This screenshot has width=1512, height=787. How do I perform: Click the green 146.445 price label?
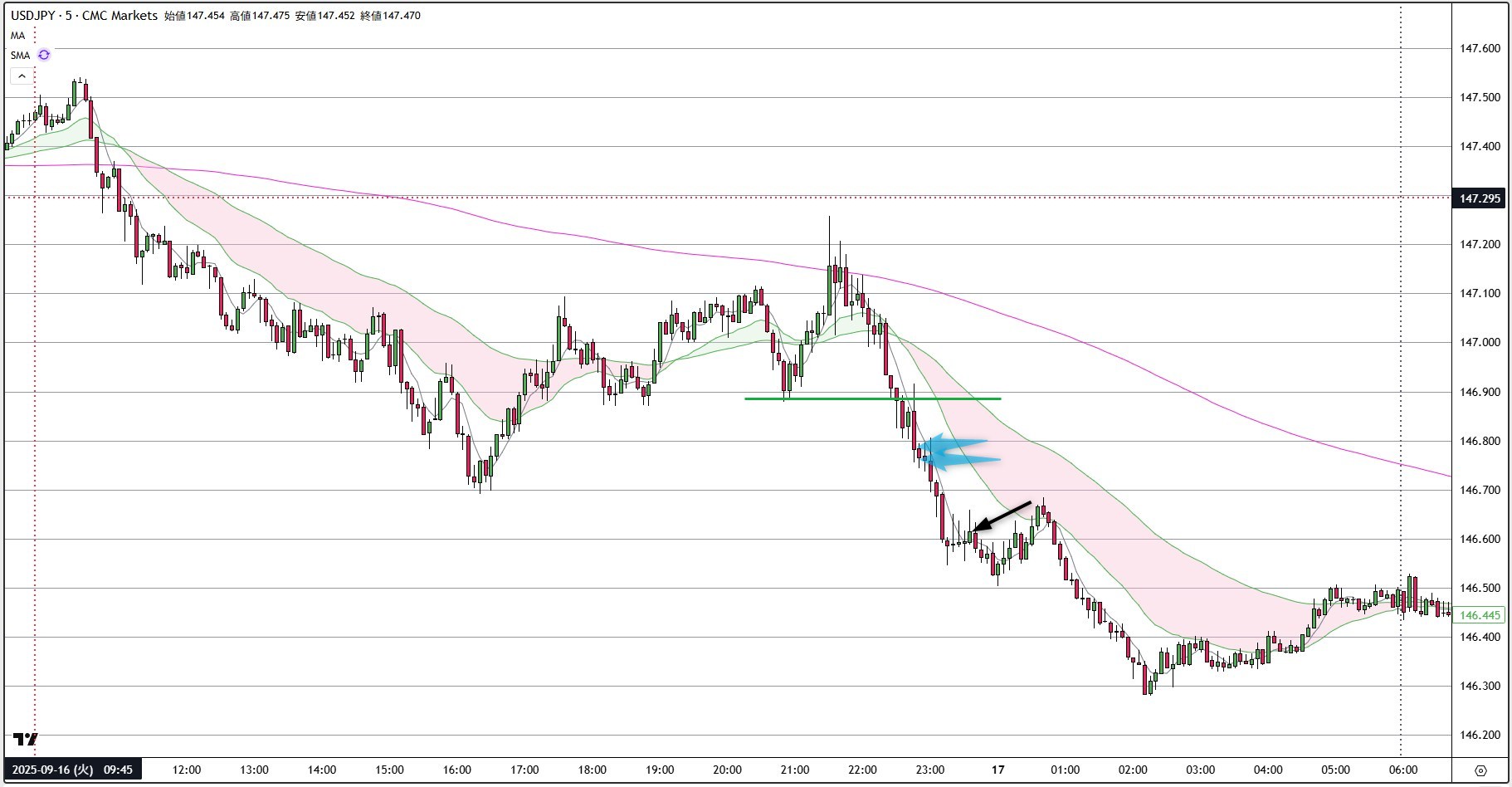1480,615
